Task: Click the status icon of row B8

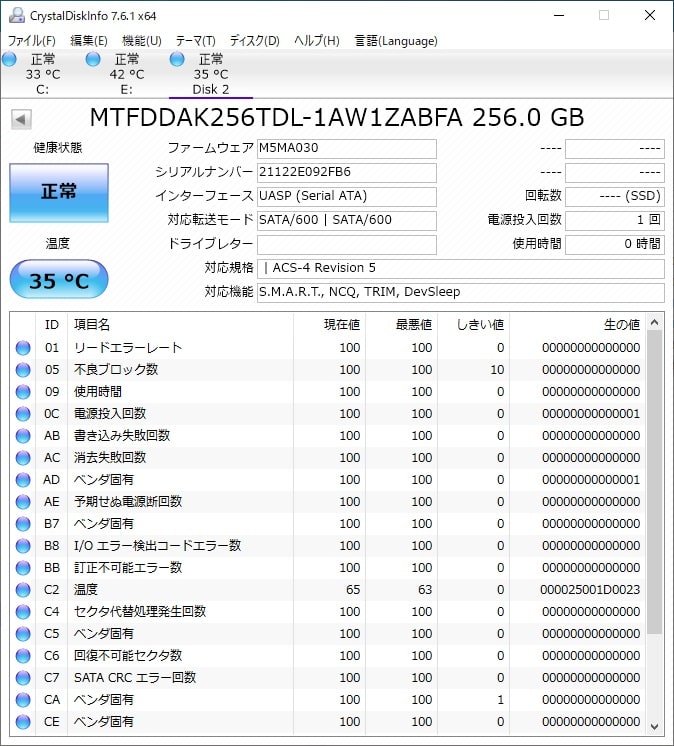Action: coord(23,546)
